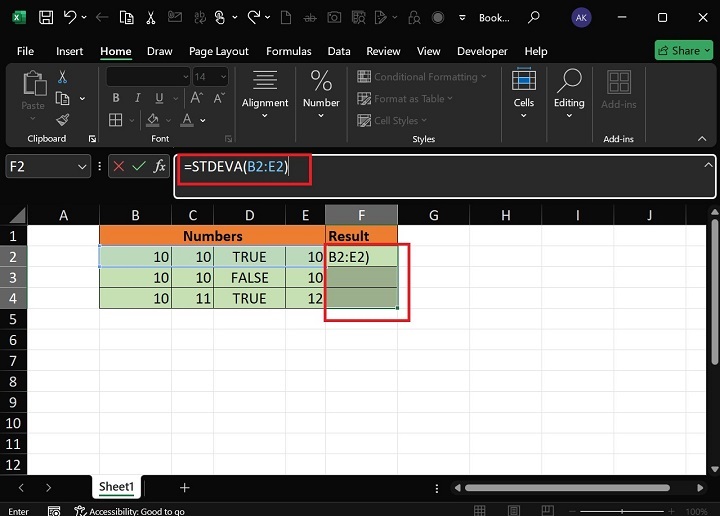Click the Fill Color bucket swatch

click(152, 120)
